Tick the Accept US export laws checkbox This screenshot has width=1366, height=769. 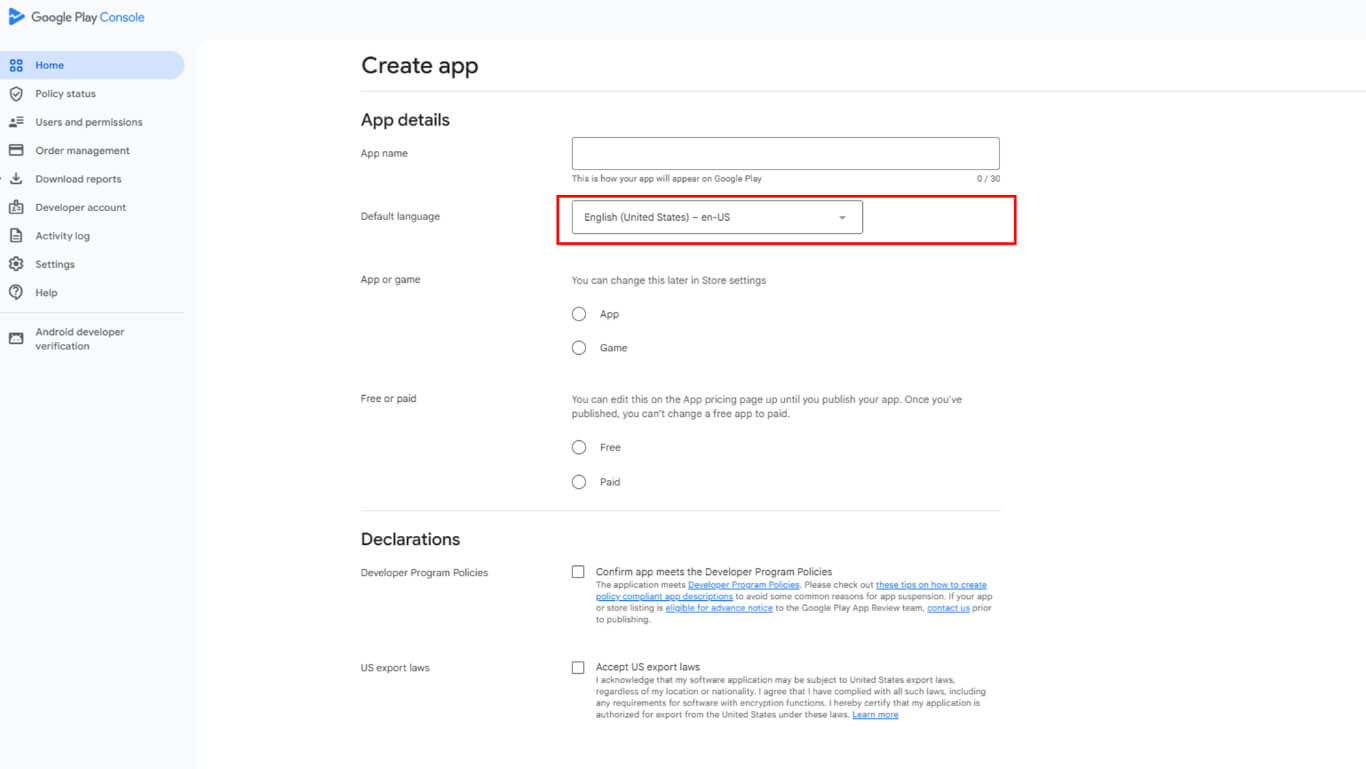coord(578,667)
